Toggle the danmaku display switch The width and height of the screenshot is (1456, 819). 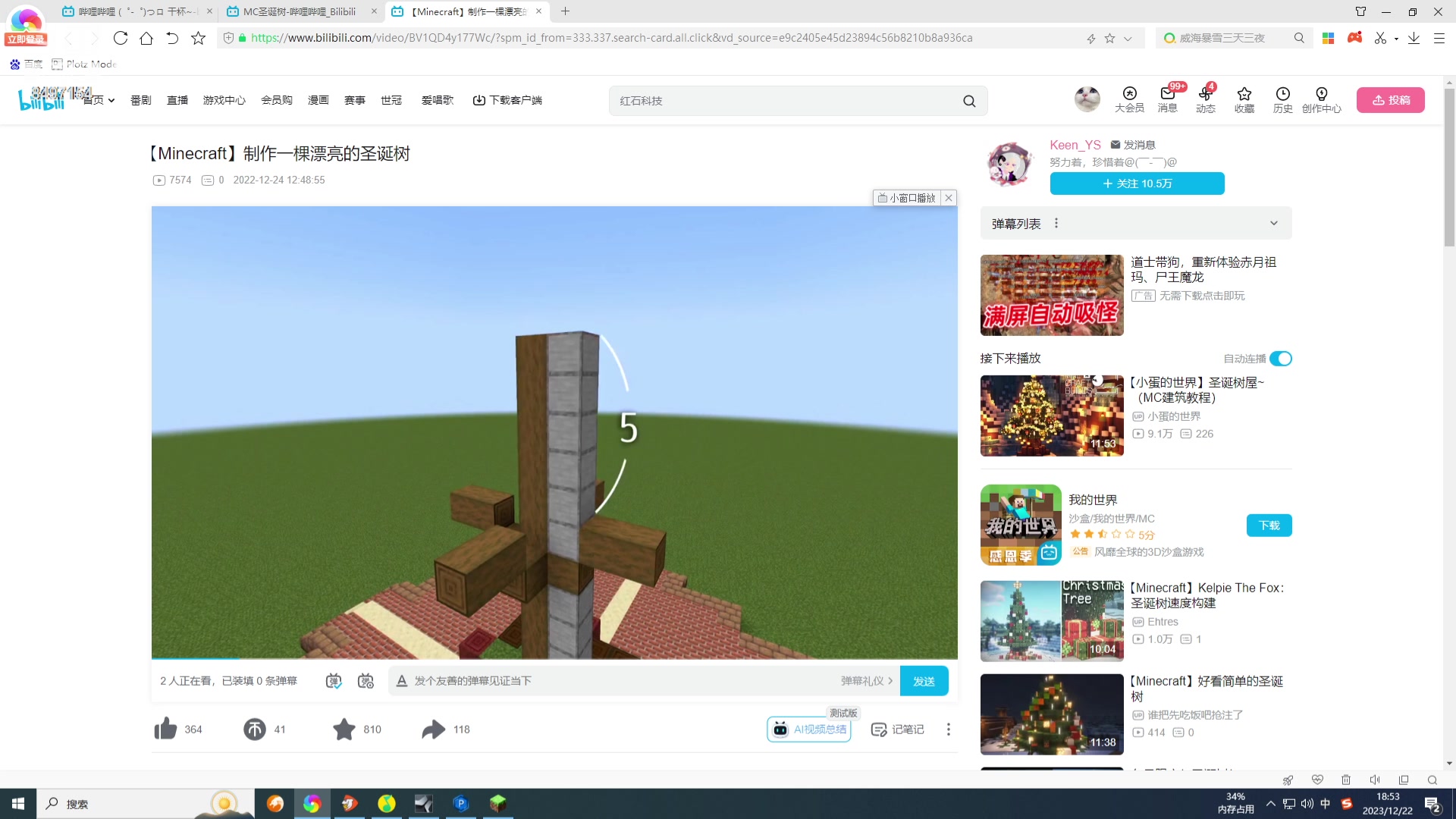click(334, 681)
